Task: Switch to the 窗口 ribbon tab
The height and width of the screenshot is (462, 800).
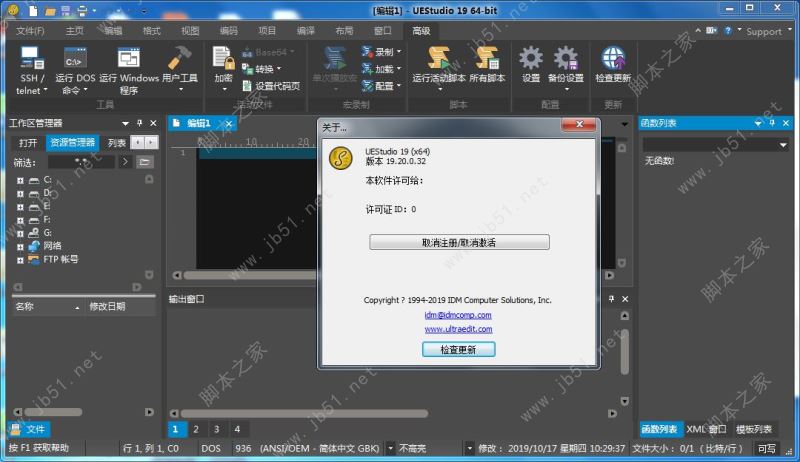Action: pos(383,31)
